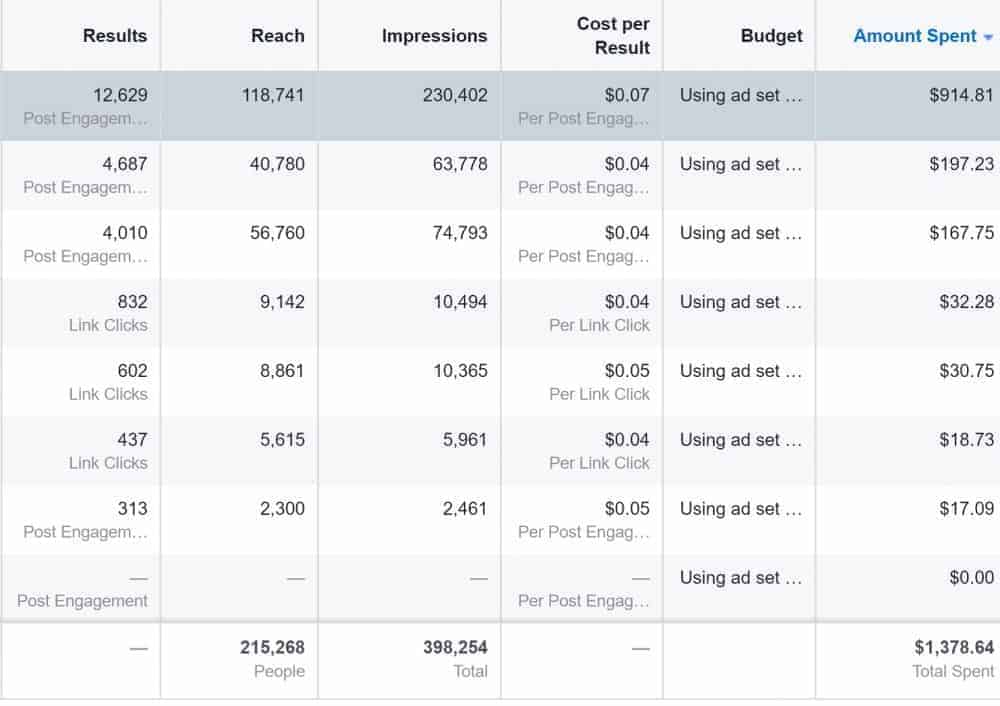Sort by the Impressions column header

434,36
